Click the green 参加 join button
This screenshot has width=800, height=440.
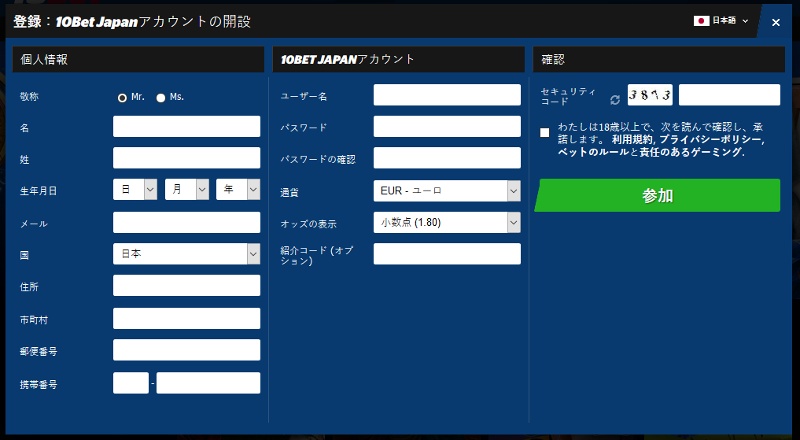657,195
